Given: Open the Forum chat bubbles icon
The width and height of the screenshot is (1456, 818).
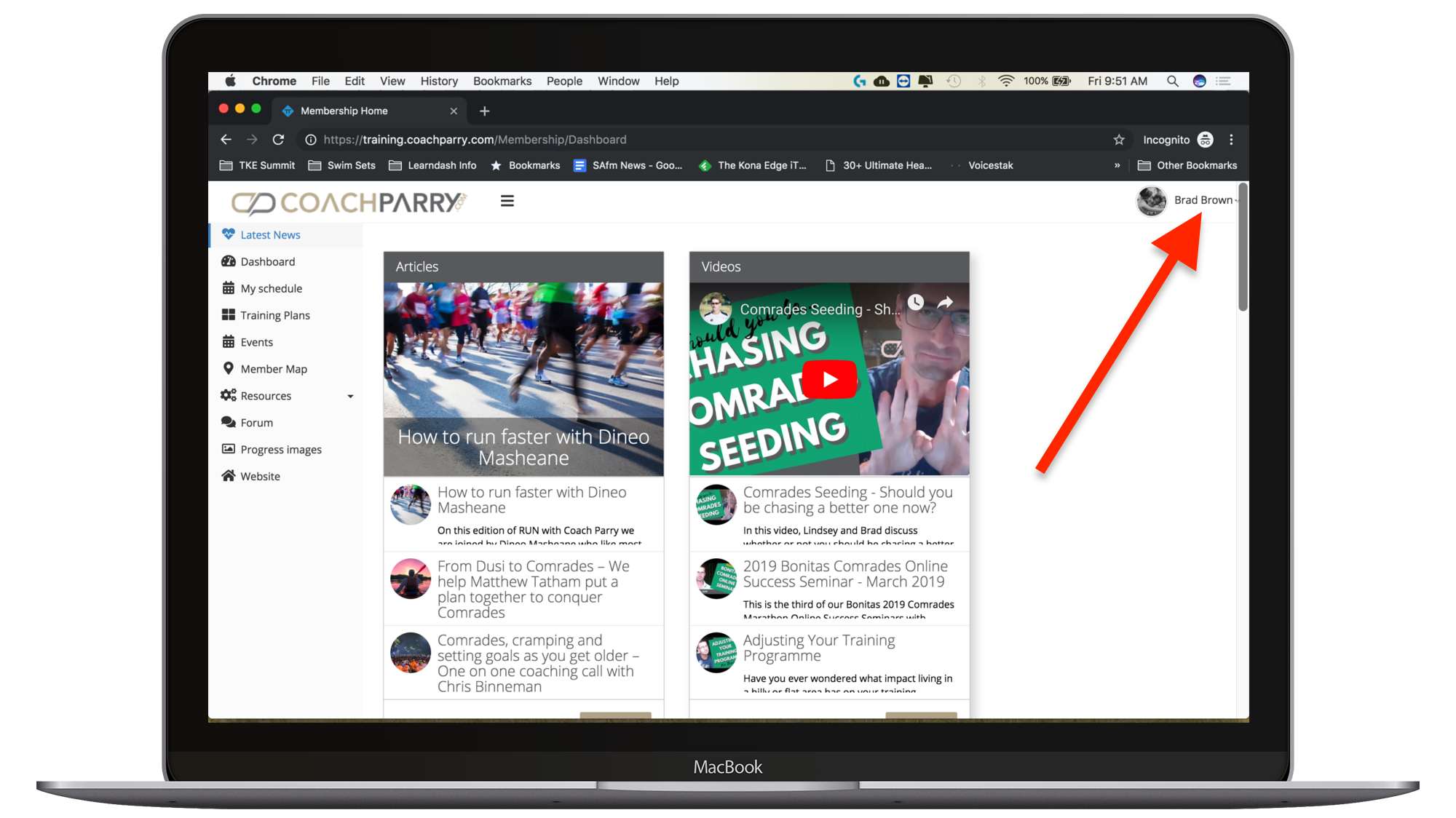Looking at the screenshot, I should (229, 422).
